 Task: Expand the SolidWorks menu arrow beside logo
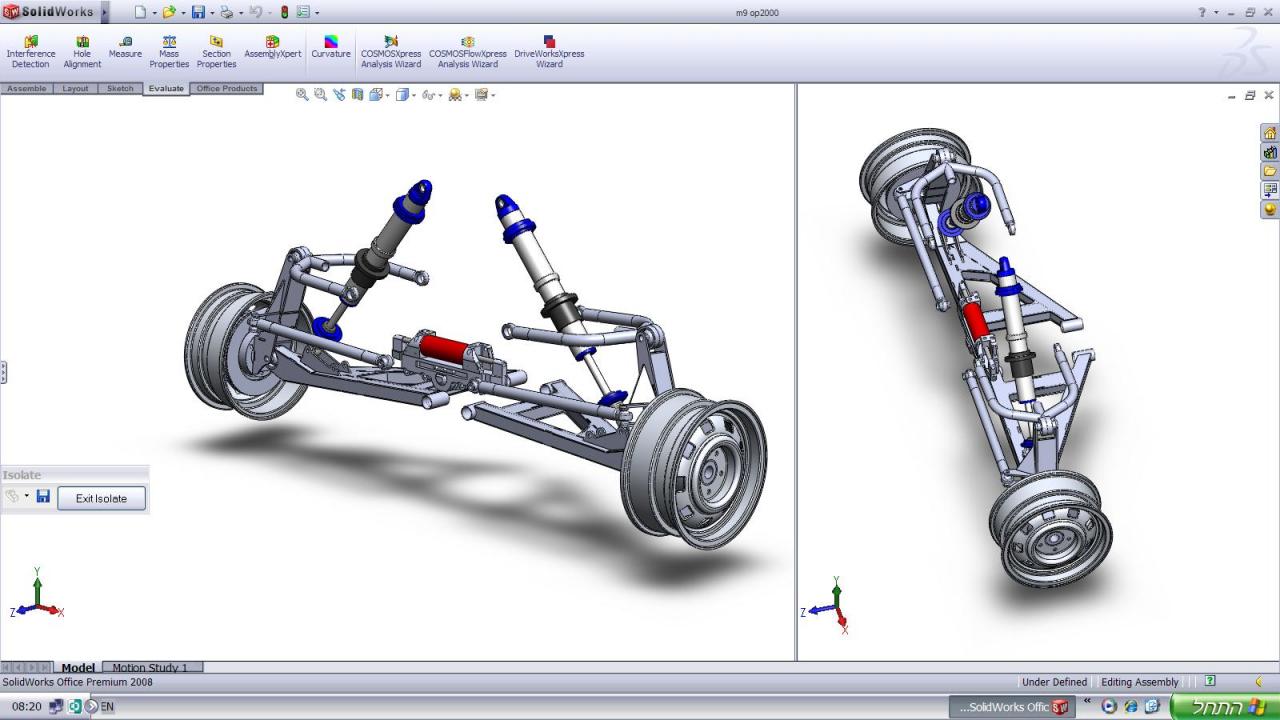click(105, 12)
